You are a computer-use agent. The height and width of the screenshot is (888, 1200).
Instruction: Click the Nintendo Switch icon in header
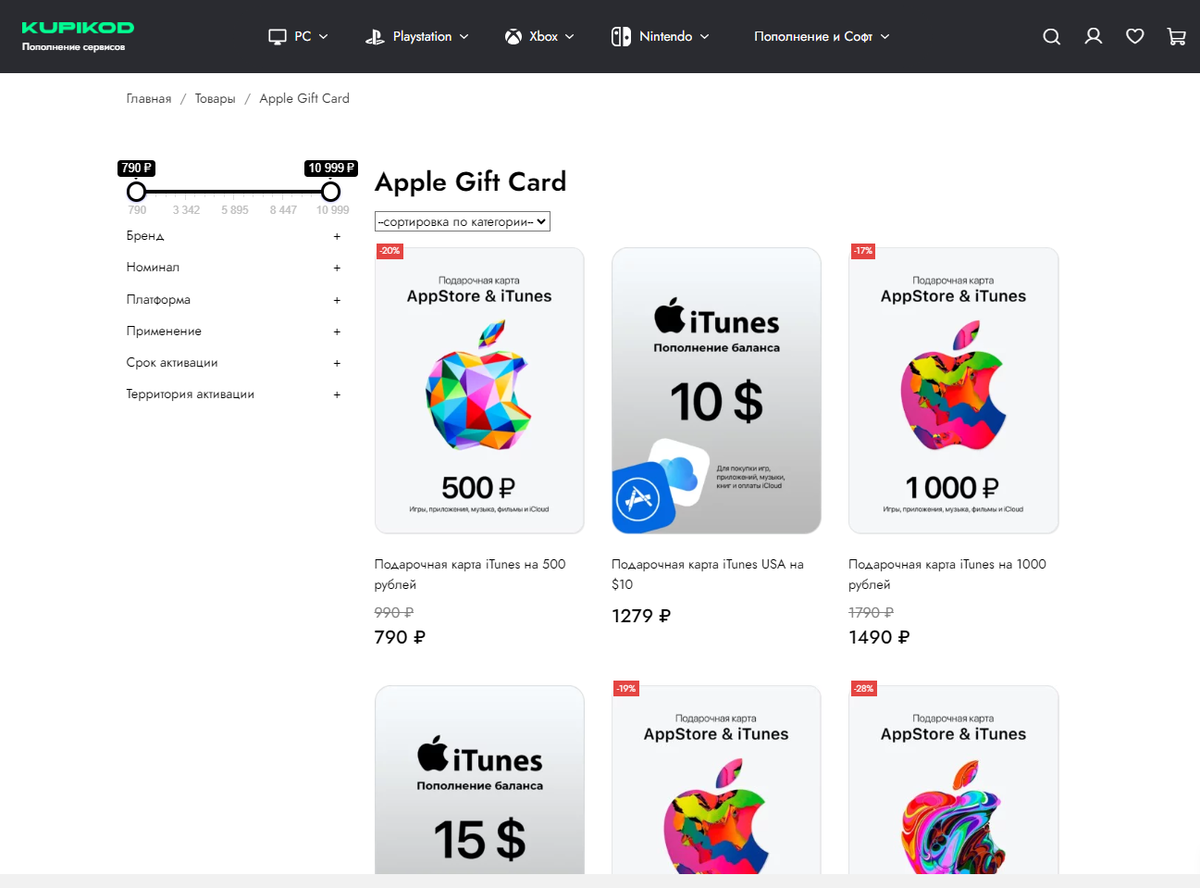pos(621,37)
